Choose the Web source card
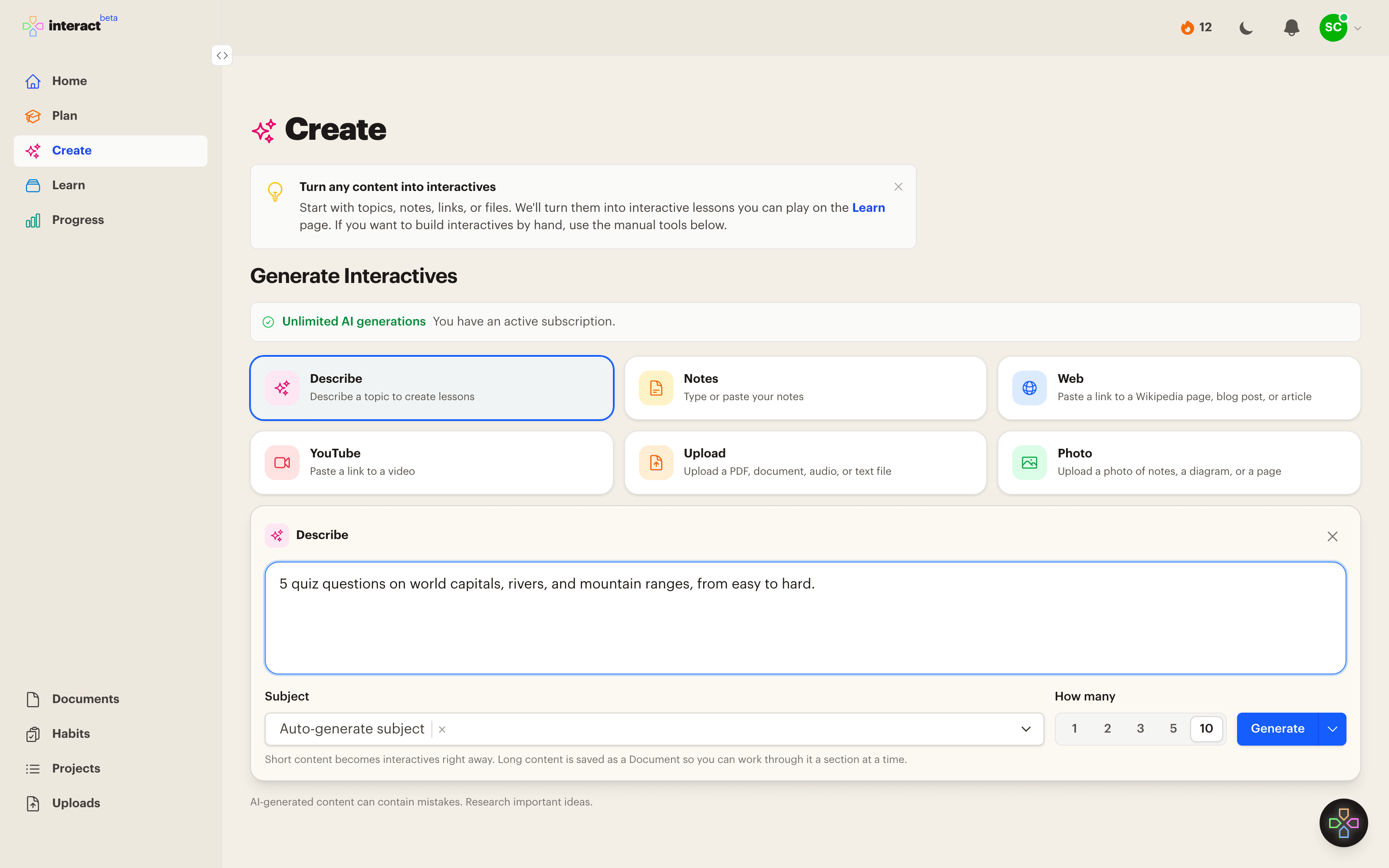 (x=1179, y=388)
